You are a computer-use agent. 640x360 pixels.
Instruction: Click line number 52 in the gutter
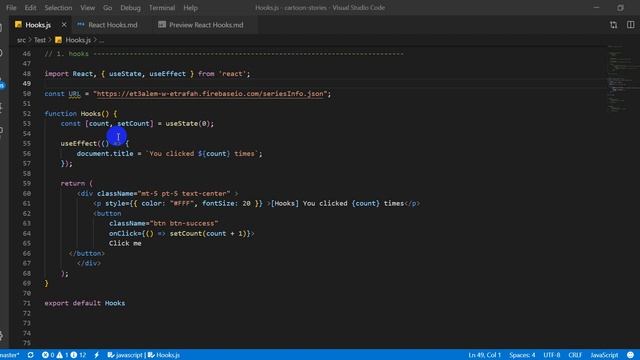click(x=27, y=113)
